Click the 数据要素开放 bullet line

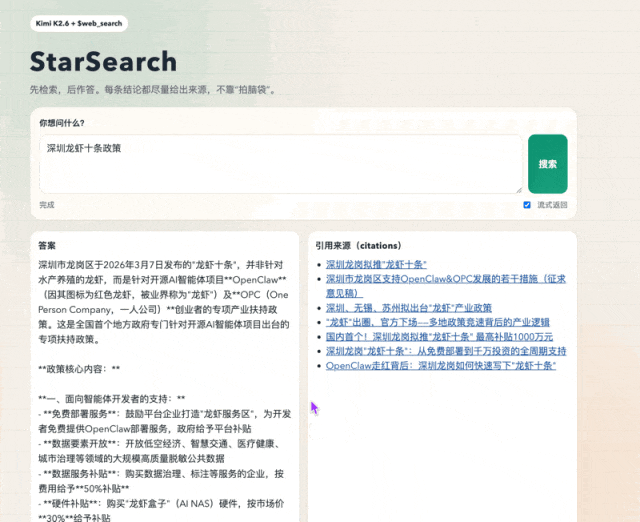(x=162, y=451)
